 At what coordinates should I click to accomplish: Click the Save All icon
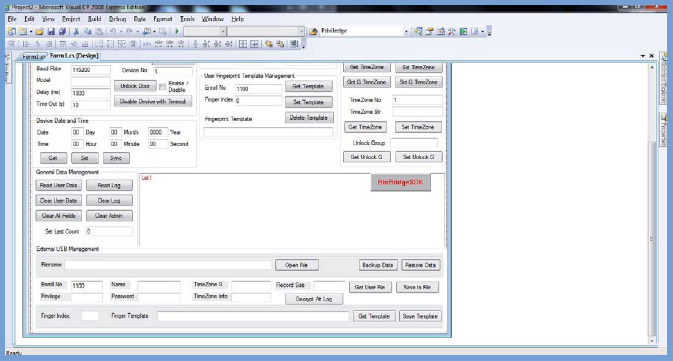click(x=62, y=31)
